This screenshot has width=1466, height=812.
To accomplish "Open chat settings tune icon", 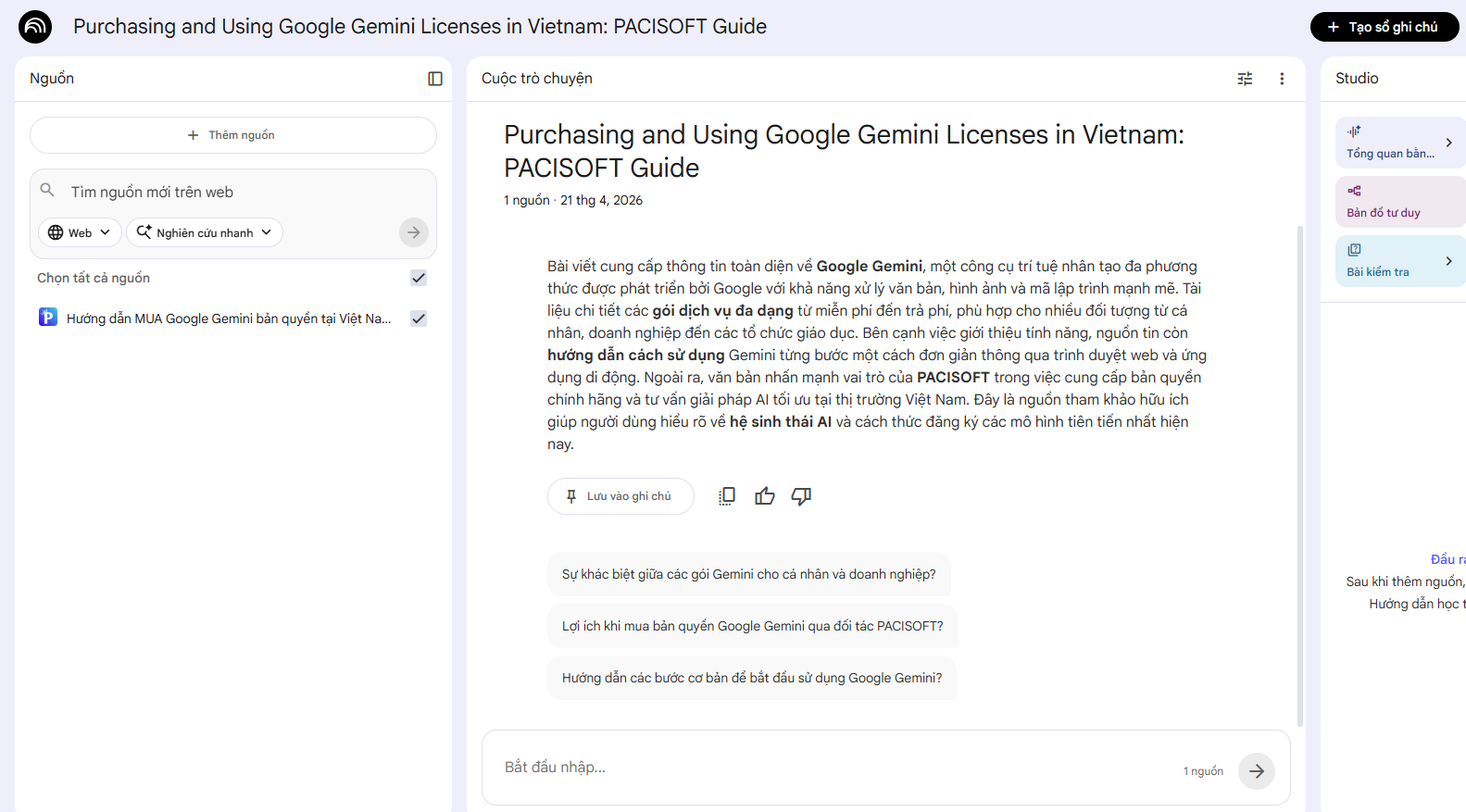I will 1245,79.
